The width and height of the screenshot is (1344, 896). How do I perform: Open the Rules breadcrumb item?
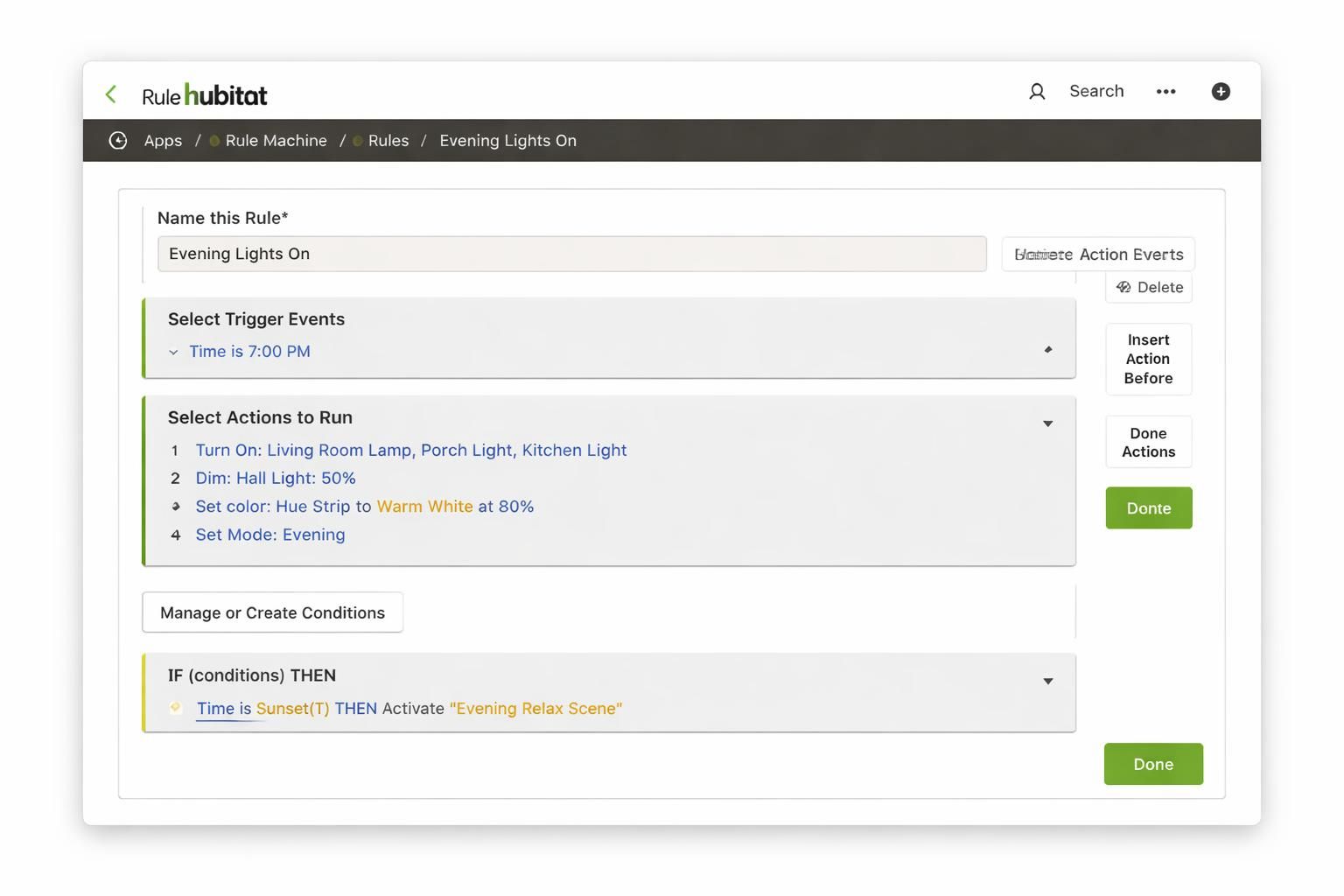(x=388, y=141)
